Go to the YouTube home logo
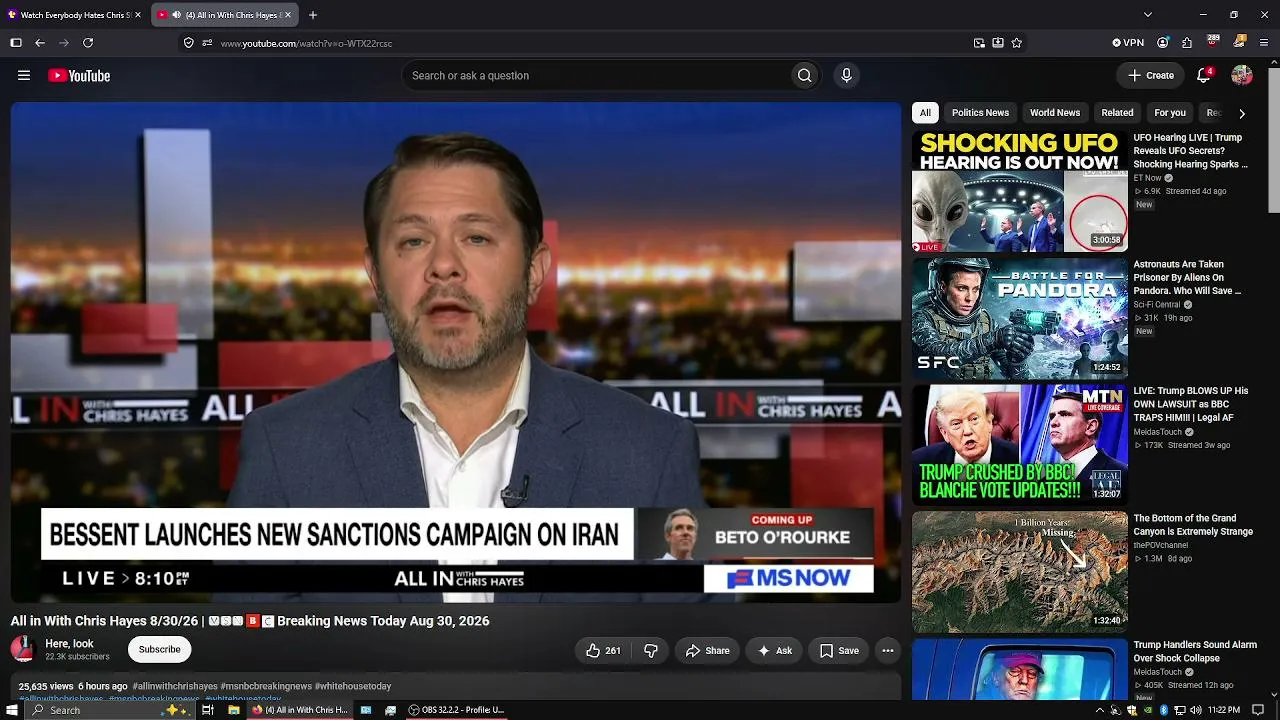 pos(79,76)
